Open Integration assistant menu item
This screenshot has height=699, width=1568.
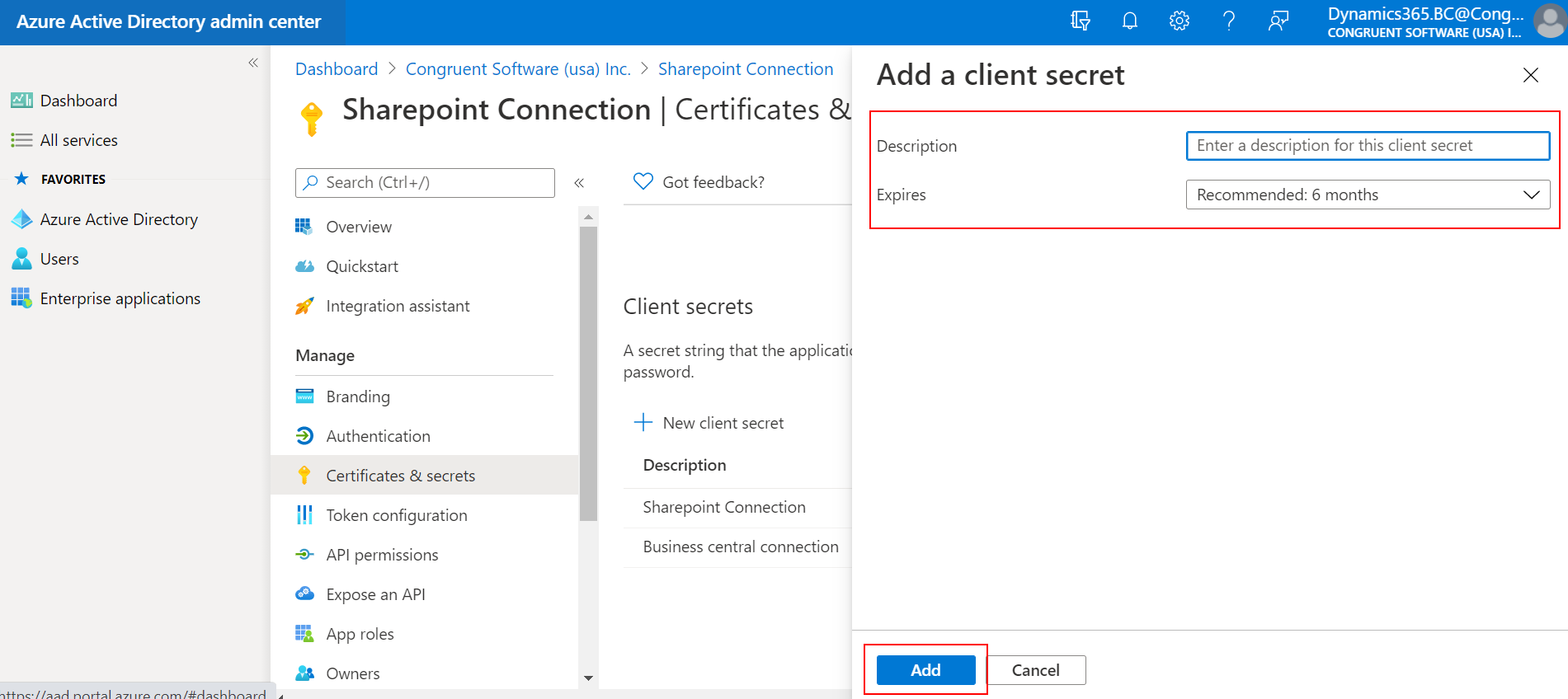(x=425, y=306)
